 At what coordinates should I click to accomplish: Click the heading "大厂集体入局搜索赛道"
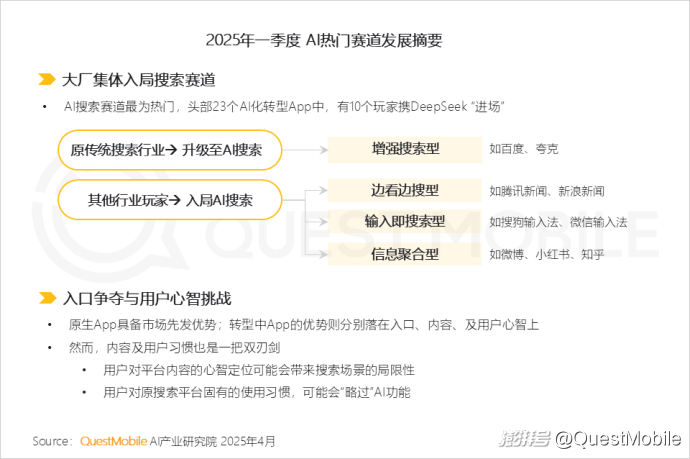tap(139, 80)
